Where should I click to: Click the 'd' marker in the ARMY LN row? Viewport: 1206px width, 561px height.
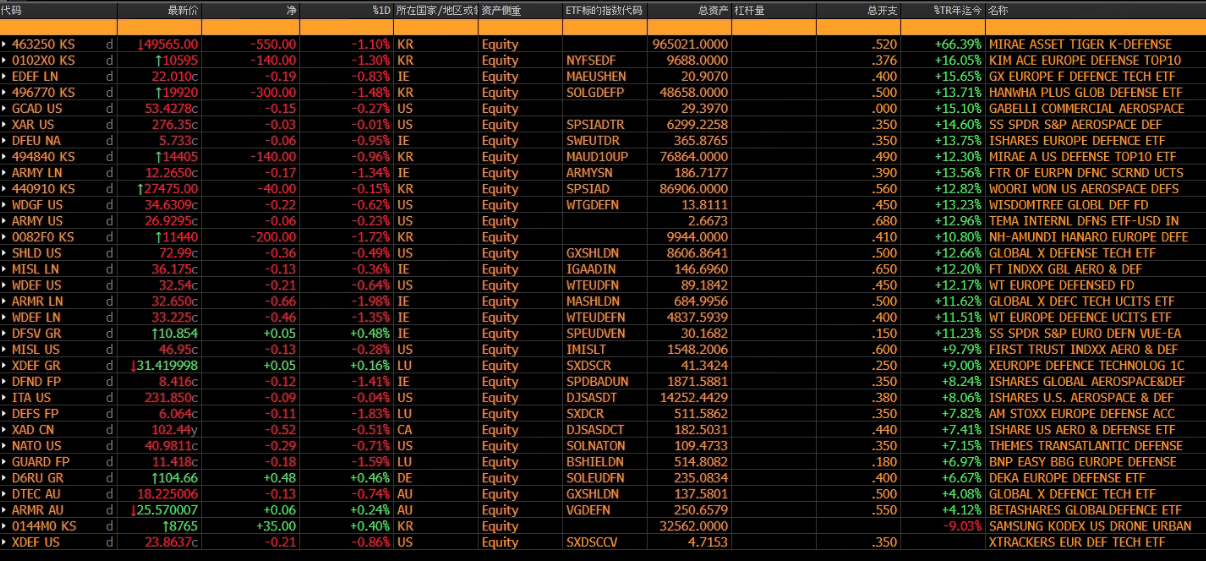click(x=110, y=173)
